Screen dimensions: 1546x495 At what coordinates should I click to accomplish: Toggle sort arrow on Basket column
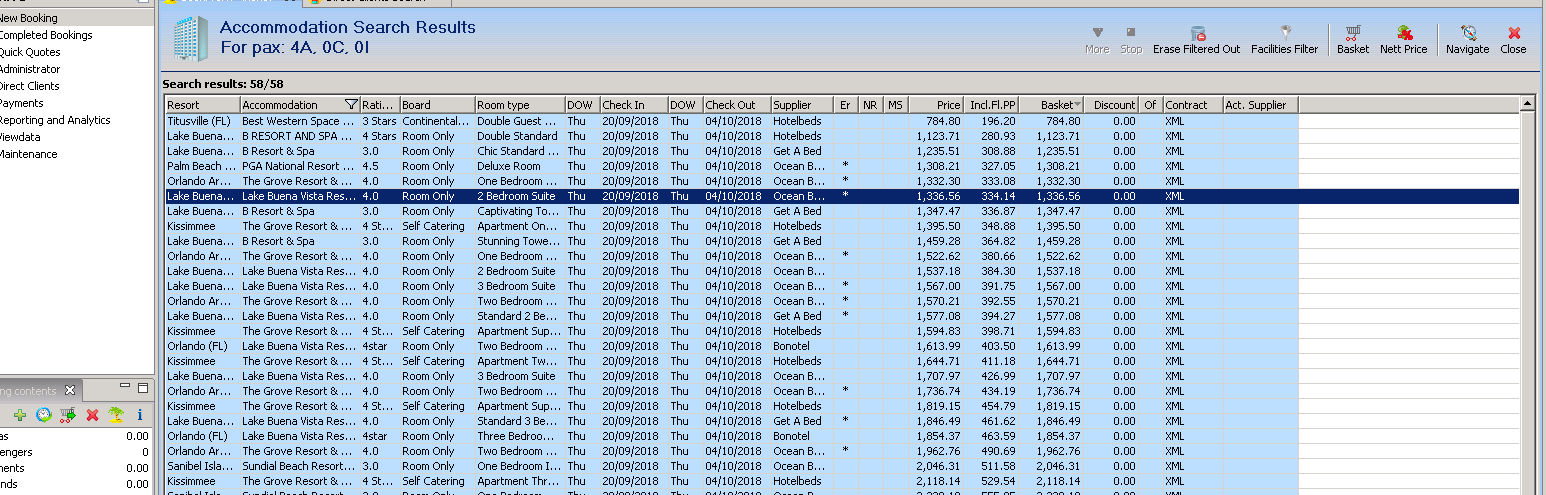click(x=1076, y=105)
